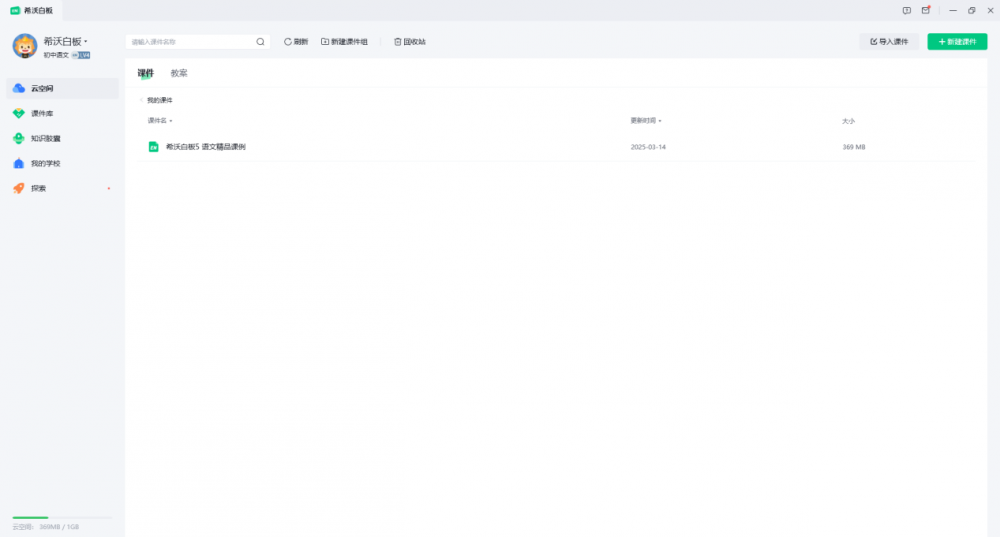This screenshot has height=537, width=1000.
Task: Open 课件库 in the sidebar
Action: pos(41,113)
